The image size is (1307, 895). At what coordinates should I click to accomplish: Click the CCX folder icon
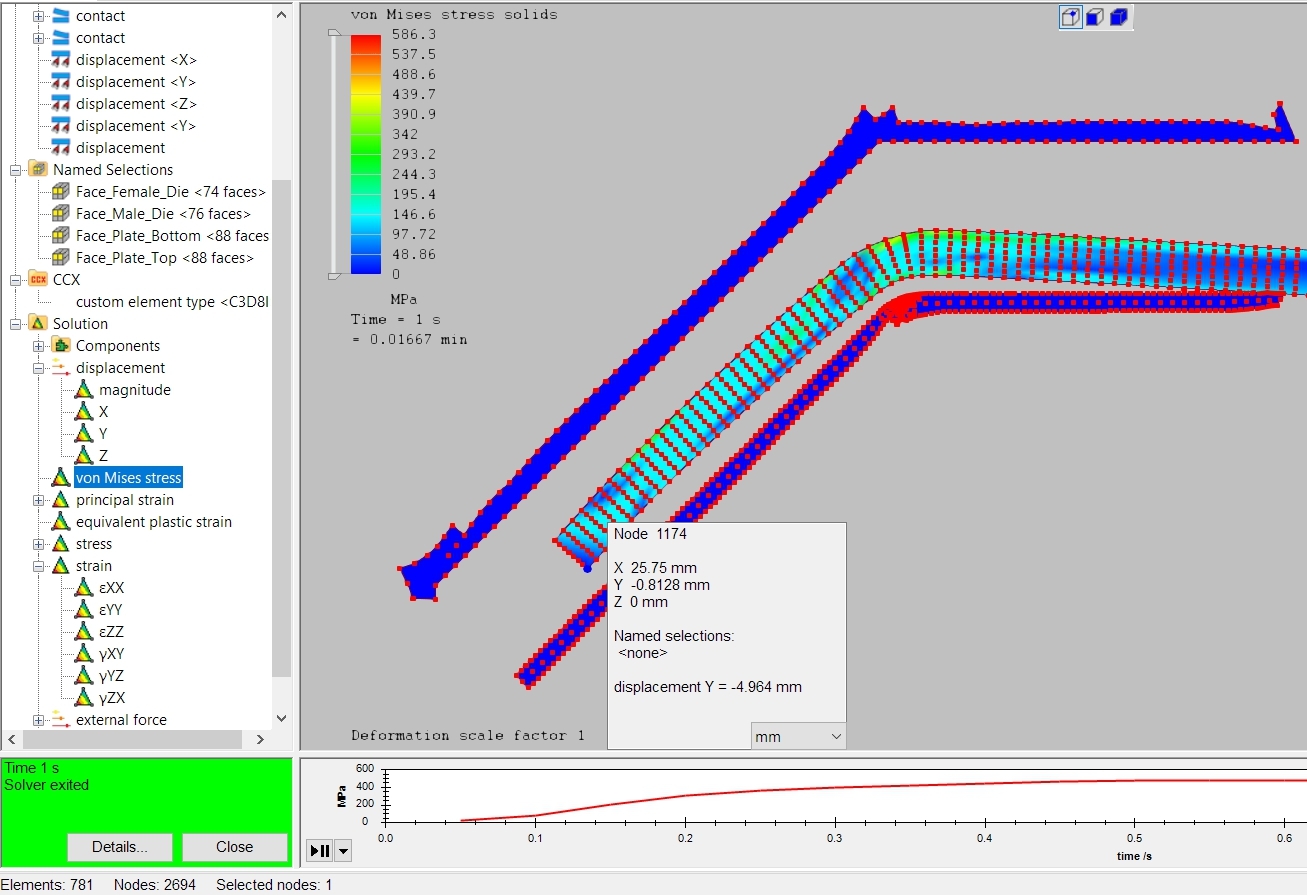coord(38,280)
